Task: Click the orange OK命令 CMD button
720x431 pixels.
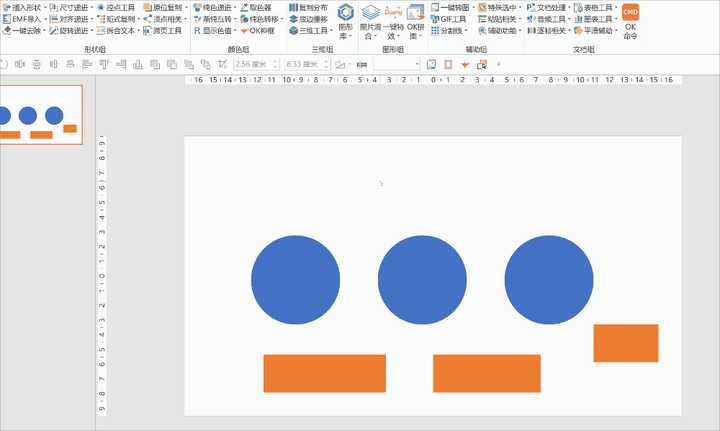Action: point(630,21)
